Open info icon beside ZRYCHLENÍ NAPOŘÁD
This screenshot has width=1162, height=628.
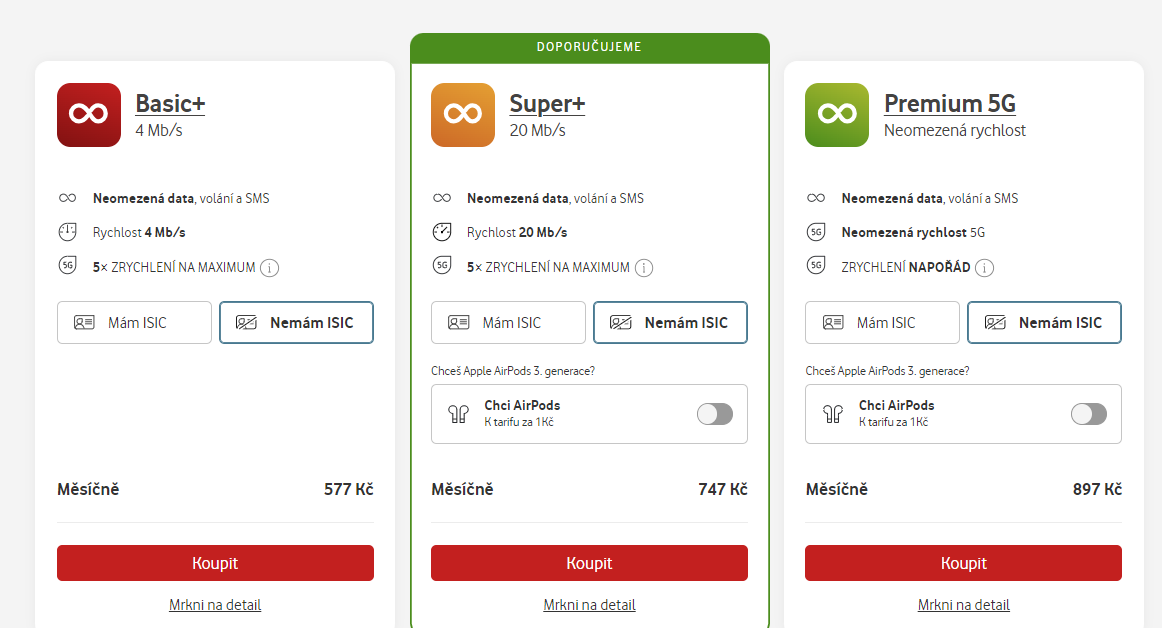coord(984,268)
